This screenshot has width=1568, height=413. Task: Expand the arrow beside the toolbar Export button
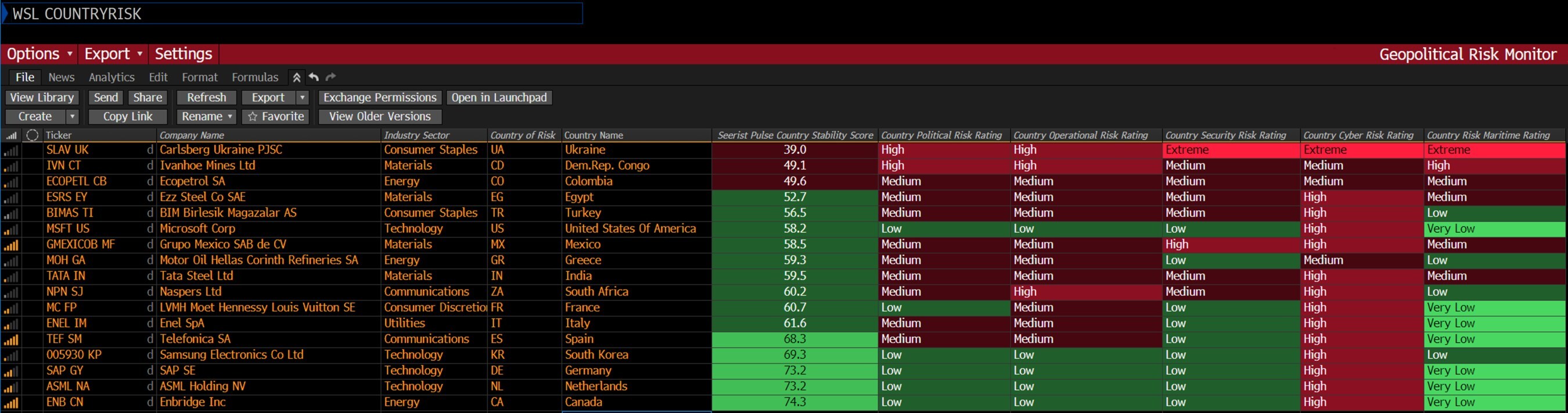point(303,98)
